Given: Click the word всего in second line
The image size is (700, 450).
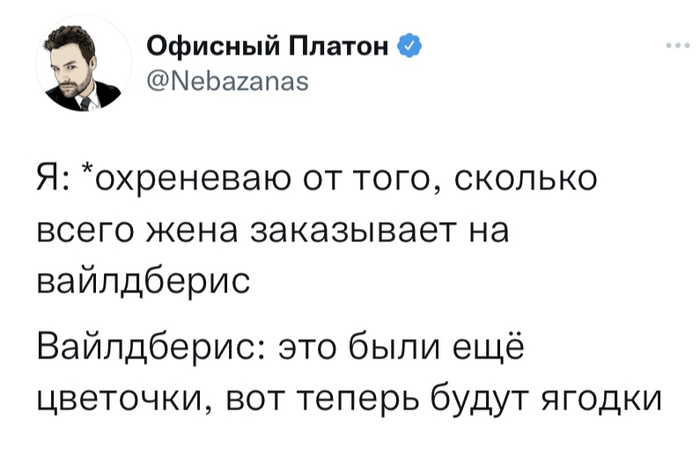Looking at the screenshot, I should click(84, 233).
